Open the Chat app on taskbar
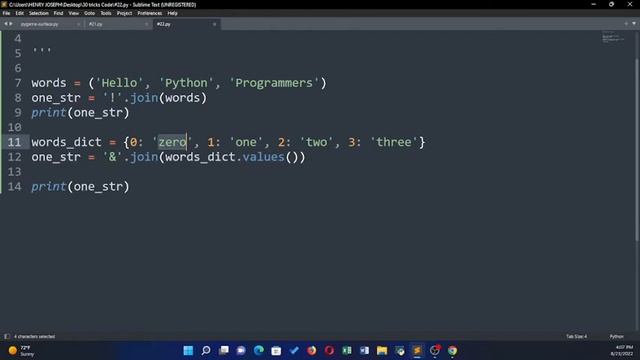 (241, 350)
